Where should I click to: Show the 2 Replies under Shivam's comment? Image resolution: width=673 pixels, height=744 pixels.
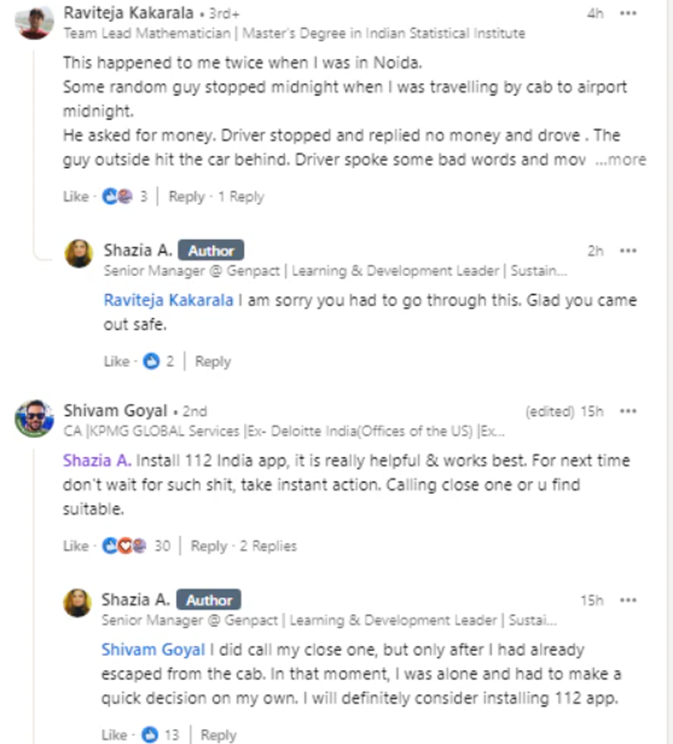tap(267, 546)
